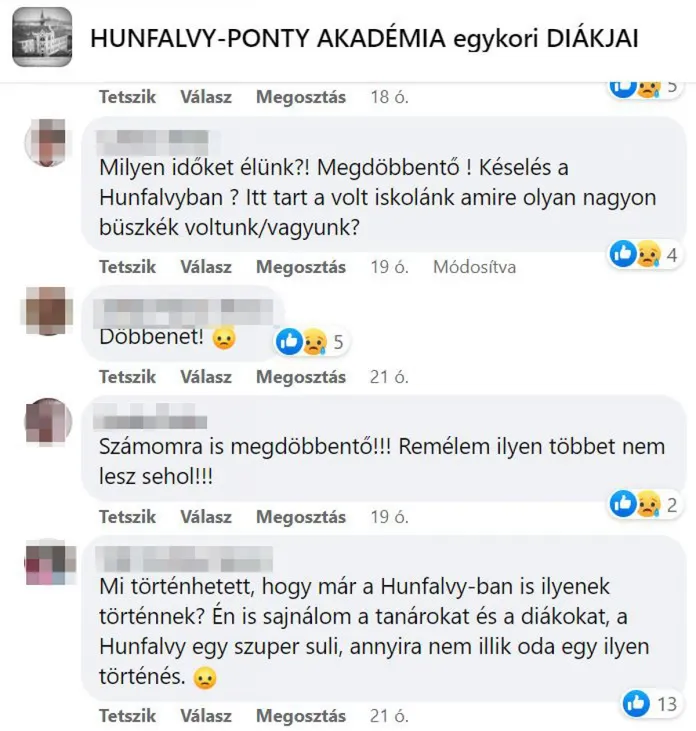Click Tetszik under the 'Milyen időket élünk' comment
Viewport: 696px width, 731px height.
pos(128,267)
